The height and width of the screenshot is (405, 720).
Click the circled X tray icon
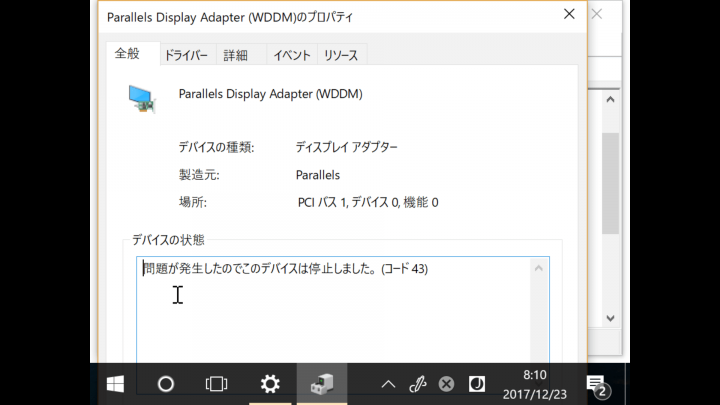tap(446, 384)
